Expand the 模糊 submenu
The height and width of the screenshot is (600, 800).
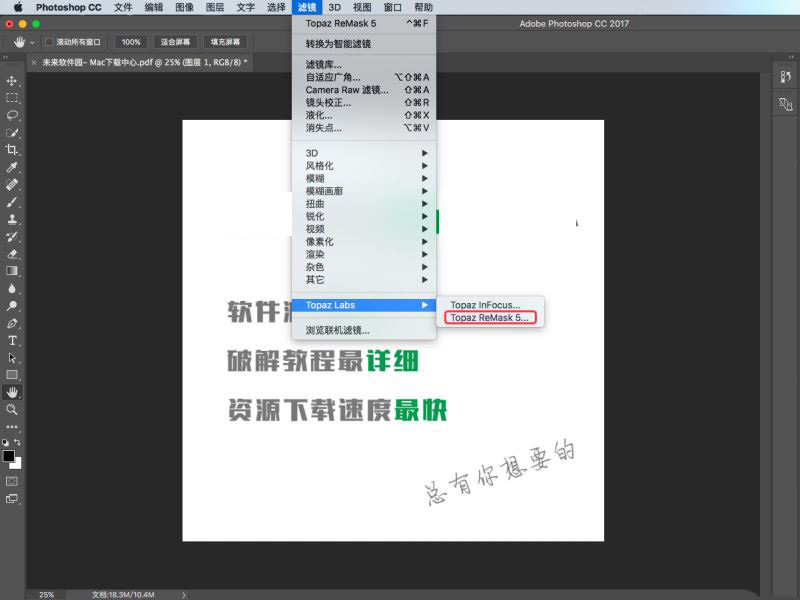pos(364,179)
